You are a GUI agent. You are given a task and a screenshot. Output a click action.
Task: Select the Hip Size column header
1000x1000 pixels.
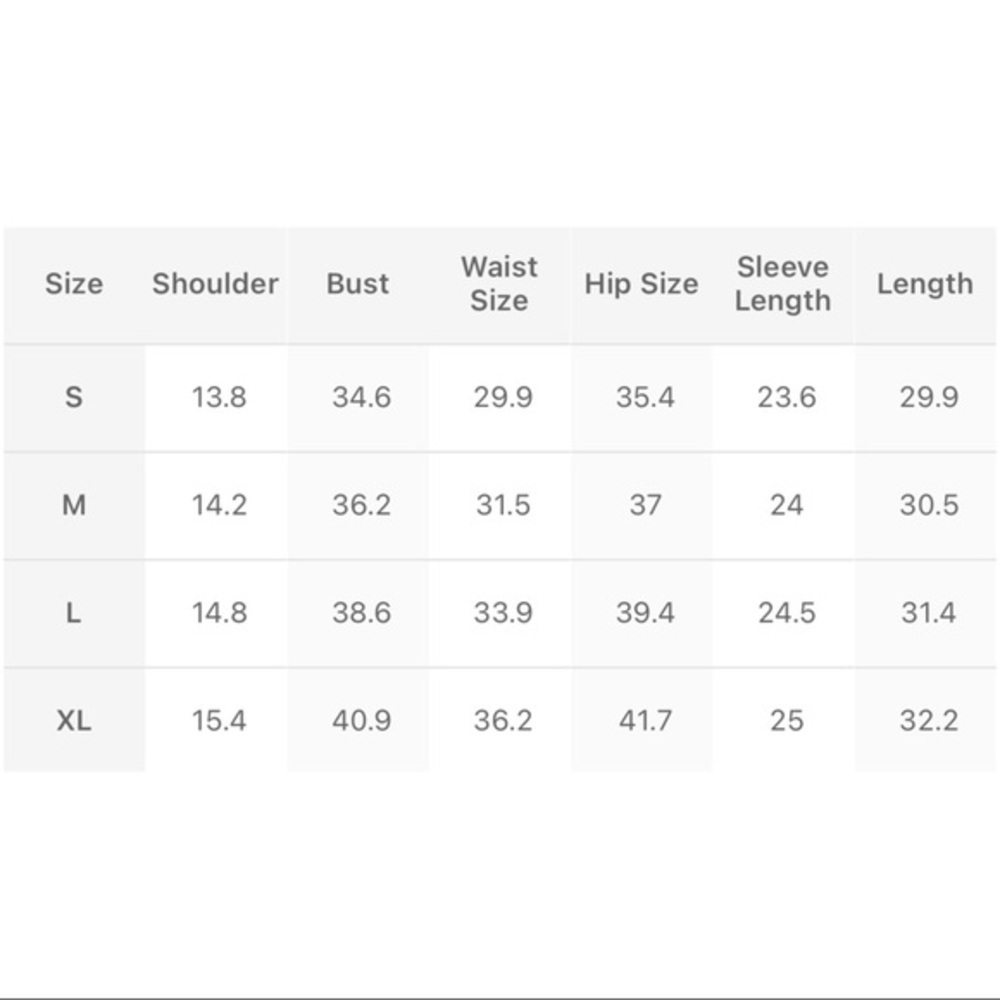641,284
